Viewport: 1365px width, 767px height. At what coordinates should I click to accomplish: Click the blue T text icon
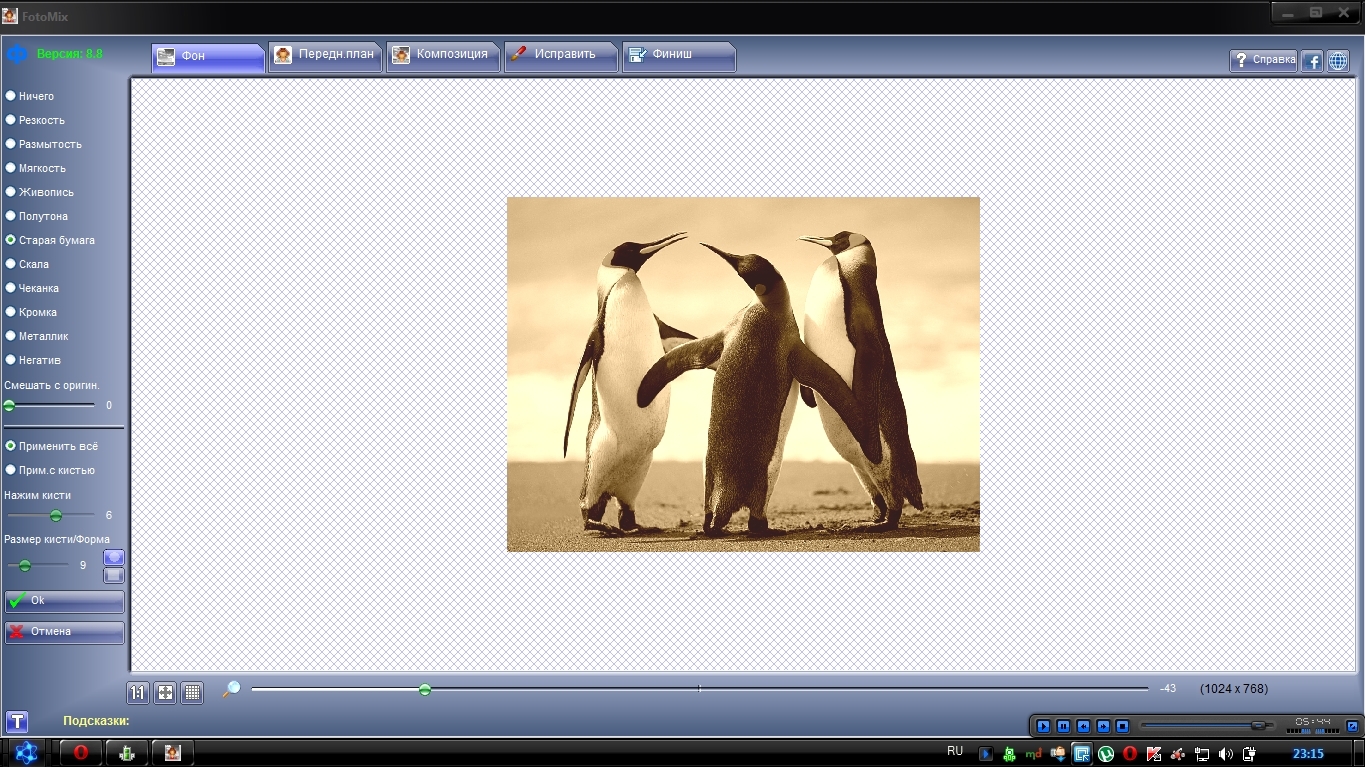tap(16, 721)
